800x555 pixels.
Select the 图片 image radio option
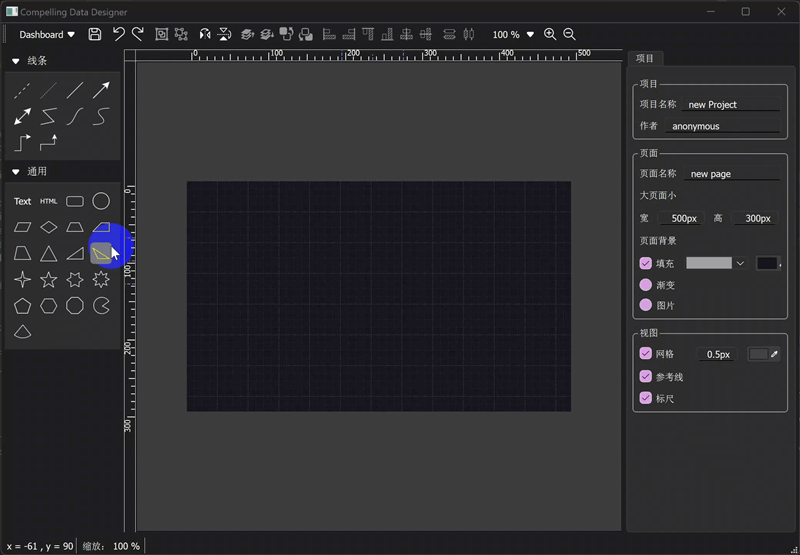point(645,305)
